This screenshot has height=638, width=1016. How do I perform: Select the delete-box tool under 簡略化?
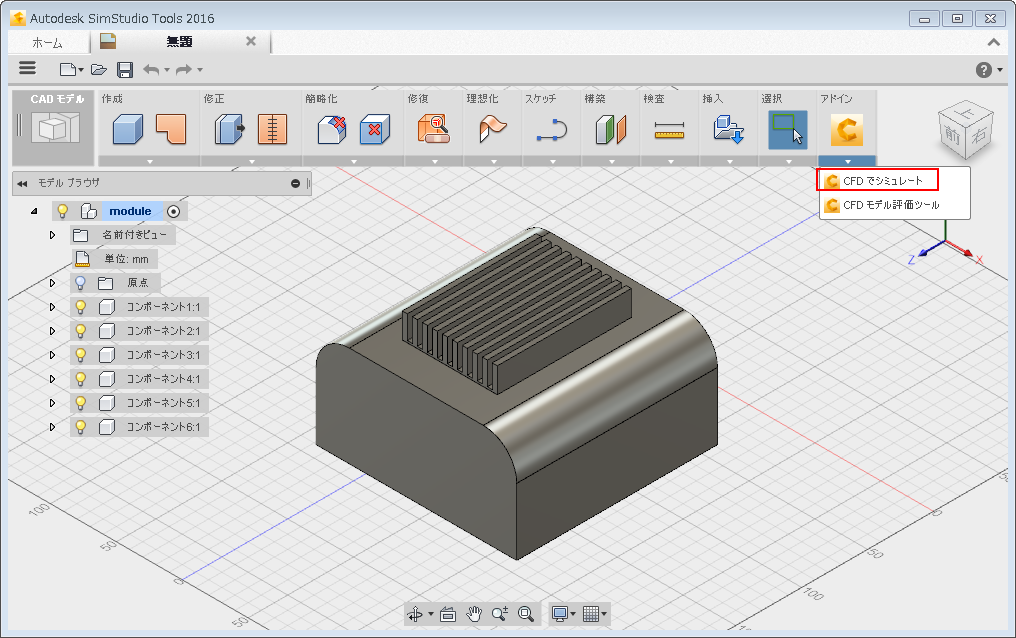coord(375,129)
